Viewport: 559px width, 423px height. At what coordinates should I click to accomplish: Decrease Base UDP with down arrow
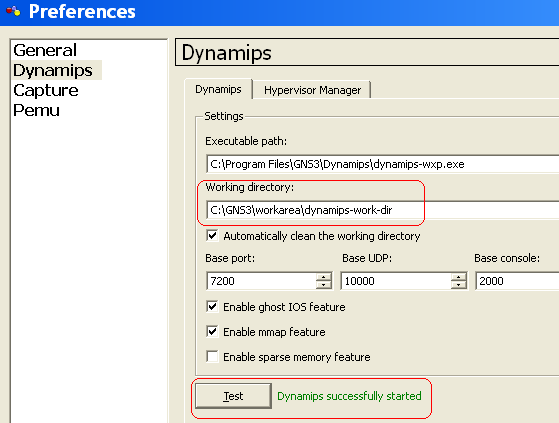[x=458, y=285]
